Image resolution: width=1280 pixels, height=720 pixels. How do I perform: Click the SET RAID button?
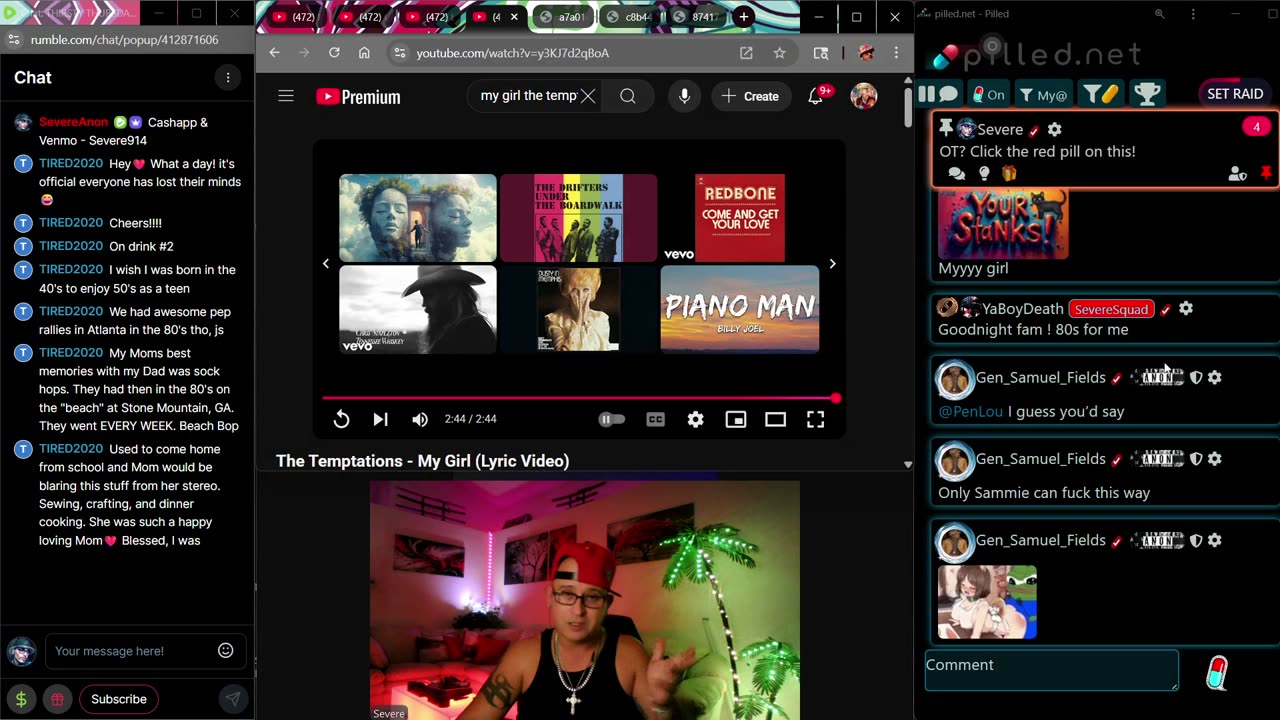pos(1235,93)
